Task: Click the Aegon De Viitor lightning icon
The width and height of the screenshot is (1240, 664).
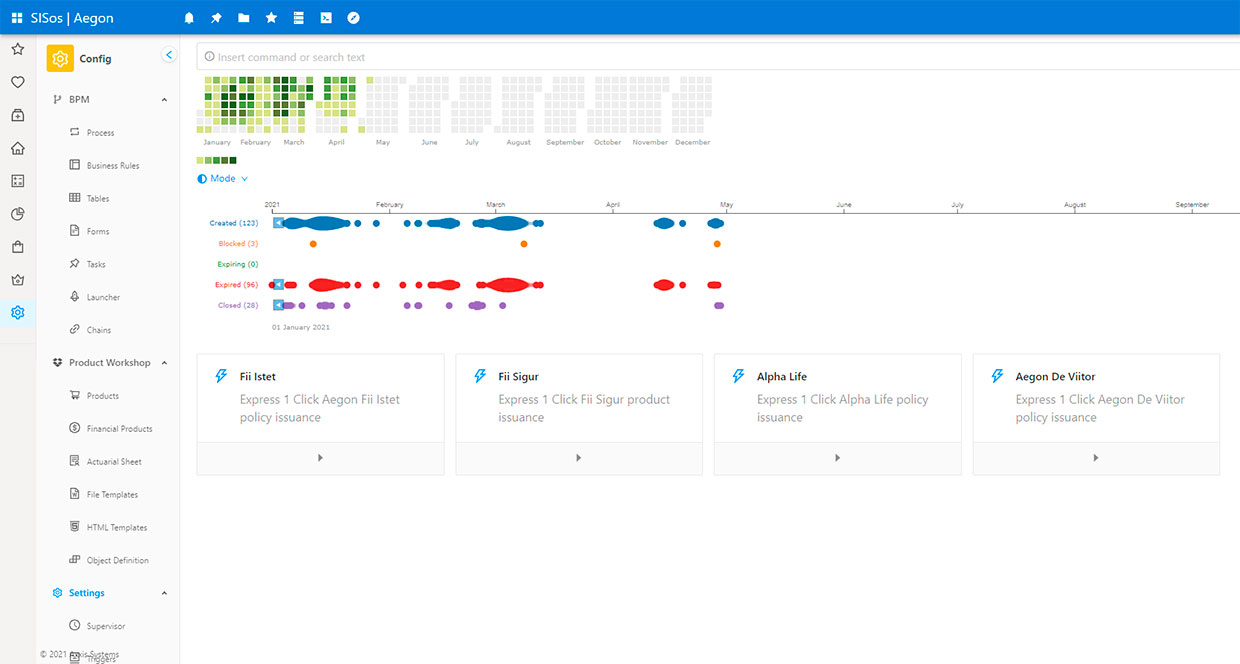Action: 997,376
